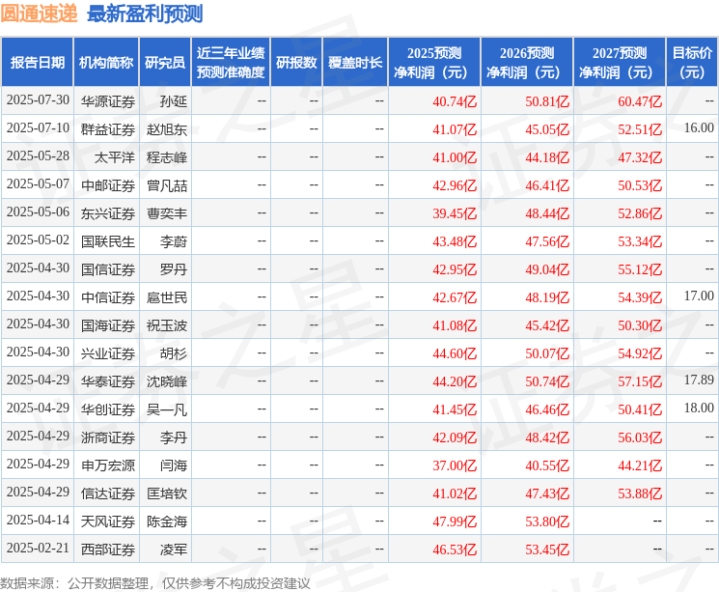Click the 2027预测净利润 column header
The width and height of the screenshot is (719, 592).
pos(619,62)
